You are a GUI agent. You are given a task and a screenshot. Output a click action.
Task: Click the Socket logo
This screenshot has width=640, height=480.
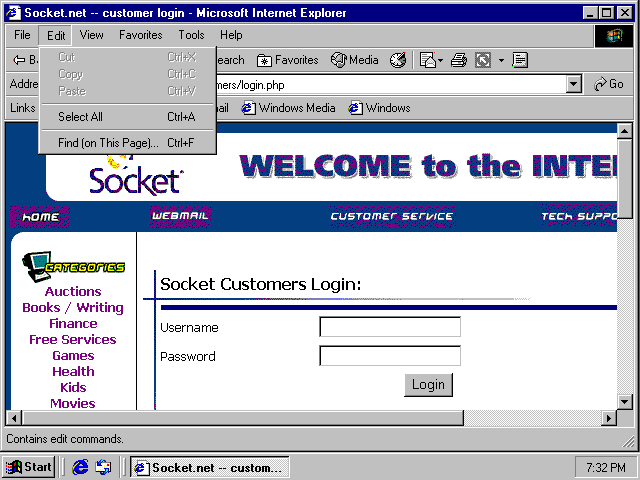pyautogui.click(x=136, y=176)
